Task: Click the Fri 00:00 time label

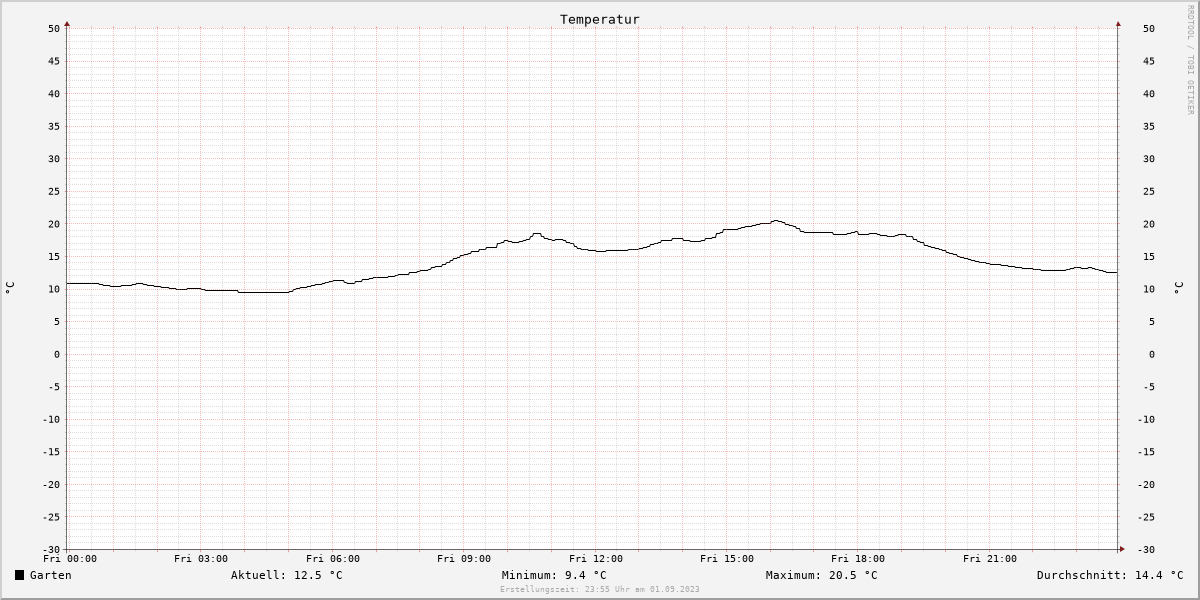Action: point(70,559)
